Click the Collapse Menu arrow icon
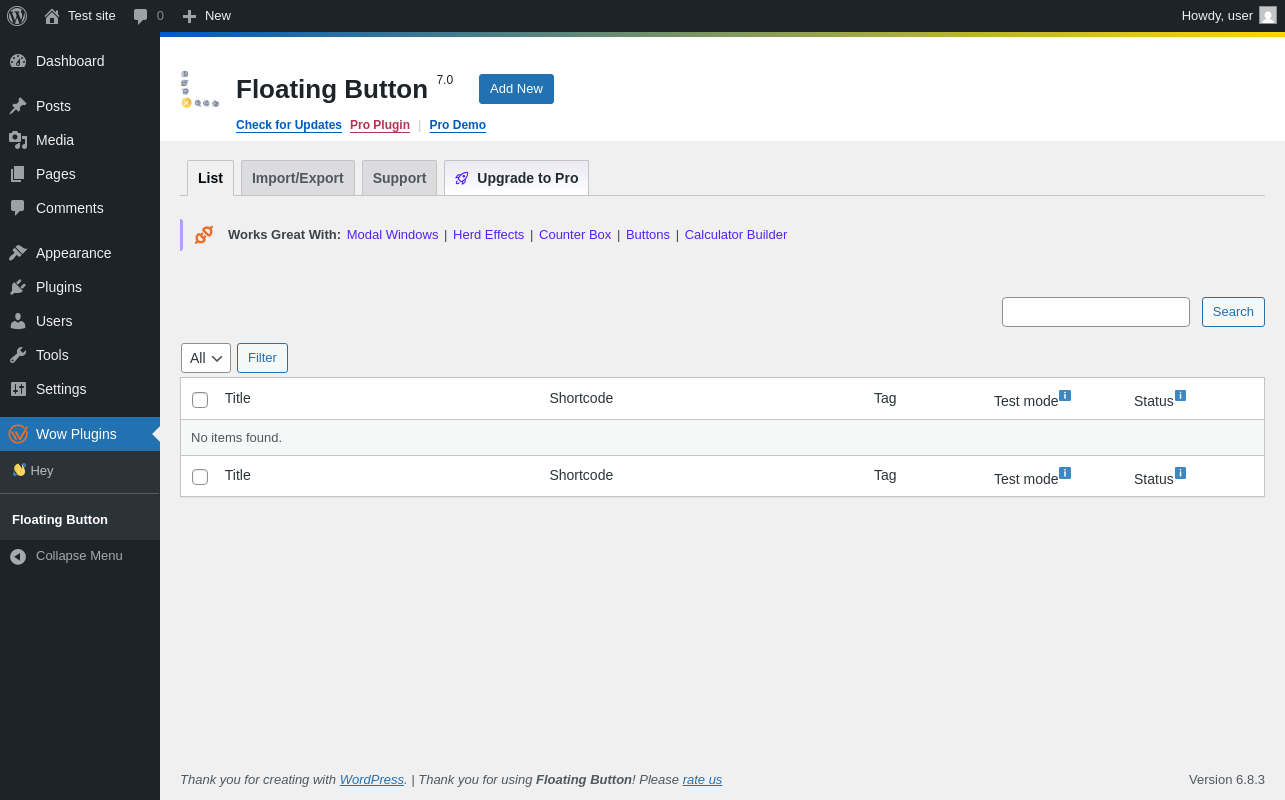 [18, 557]
